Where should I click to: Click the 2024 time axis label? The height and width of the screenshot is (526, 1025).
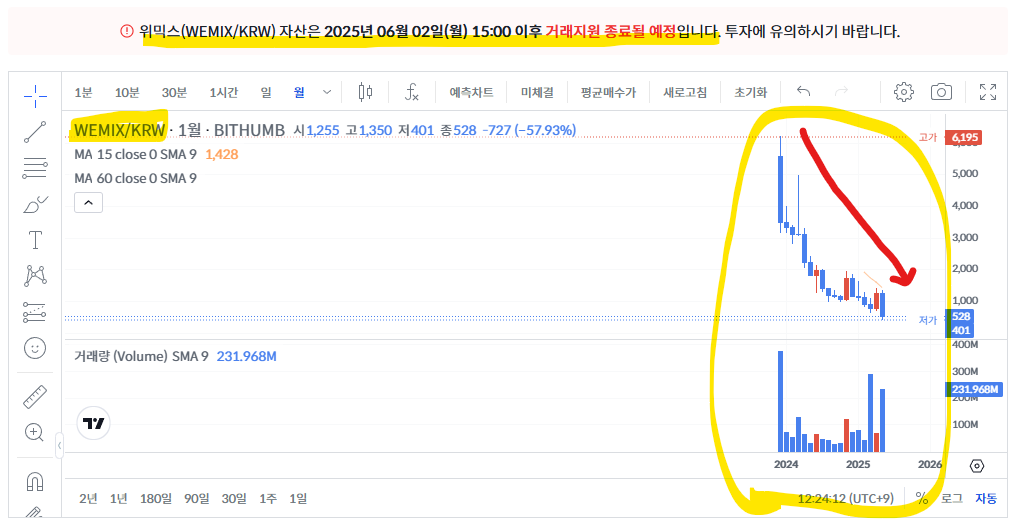pyautogui.click(x=786, y=465)
